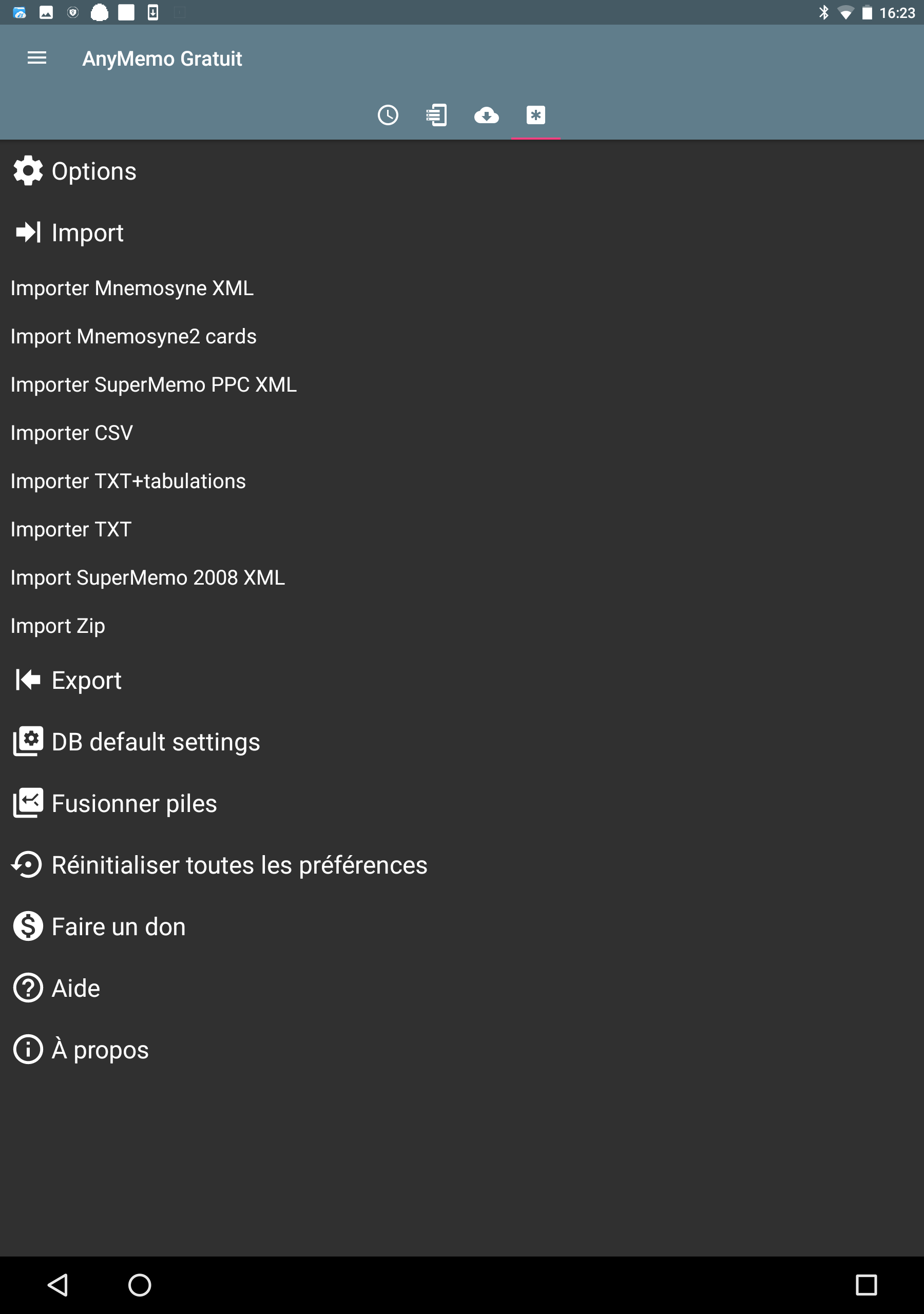Open the hamburger navigation menu
924x1314 pixels.
(x=36, y=58)
